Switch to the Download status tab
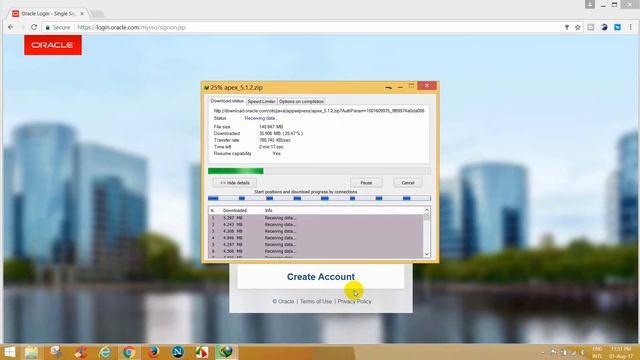Image resolution: width=640 pixels, height=360 pixels. point(227,101)
